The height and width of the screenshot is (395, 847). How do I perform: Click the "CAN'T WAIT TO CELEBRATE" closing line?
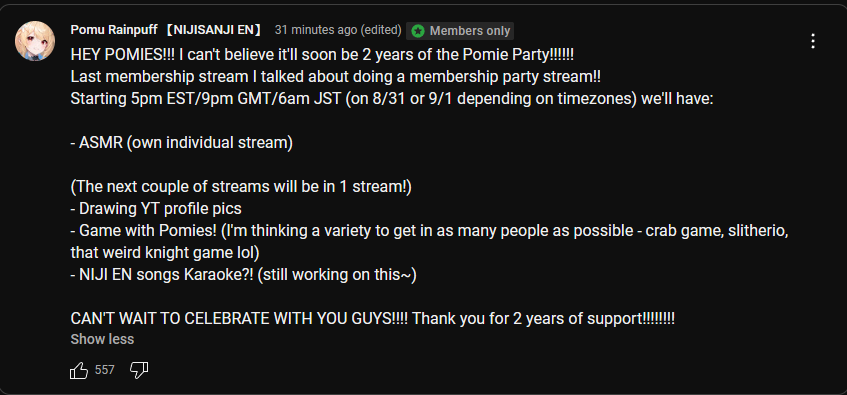tap(373, 318)
